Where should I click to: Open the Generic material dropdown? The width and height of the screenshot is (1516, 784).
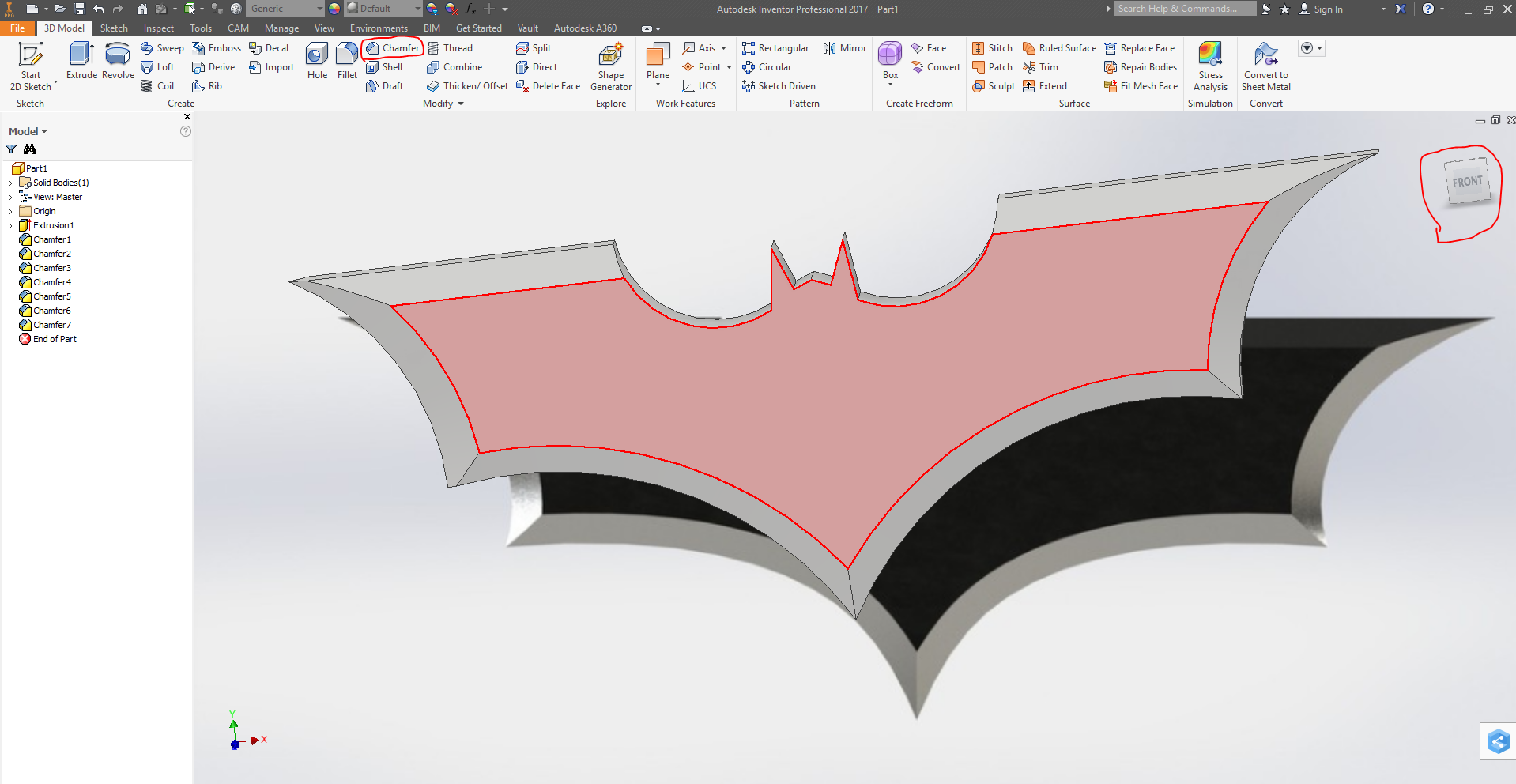point(285,9)
